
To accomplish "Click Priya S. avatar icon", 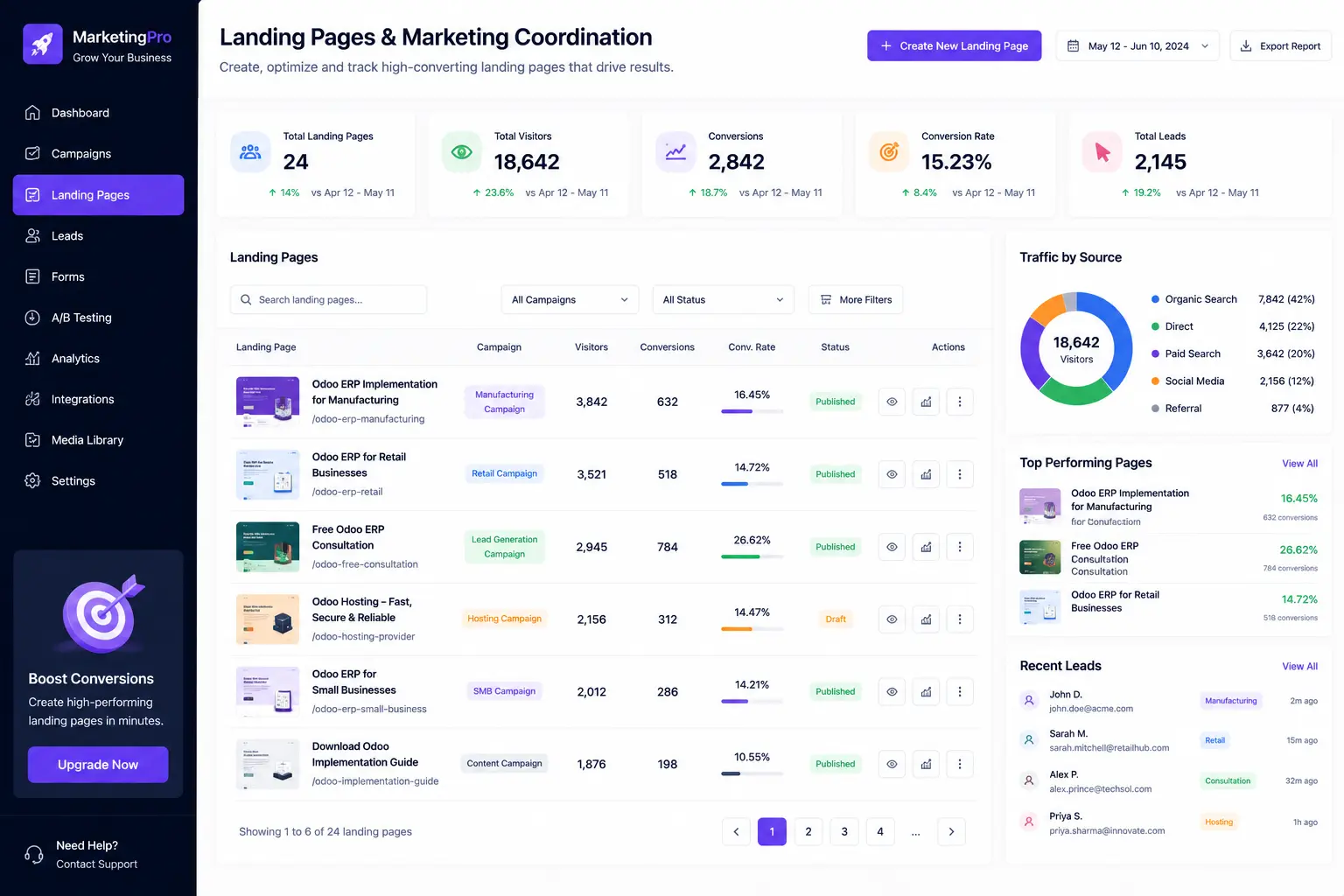I will 1029,822.
